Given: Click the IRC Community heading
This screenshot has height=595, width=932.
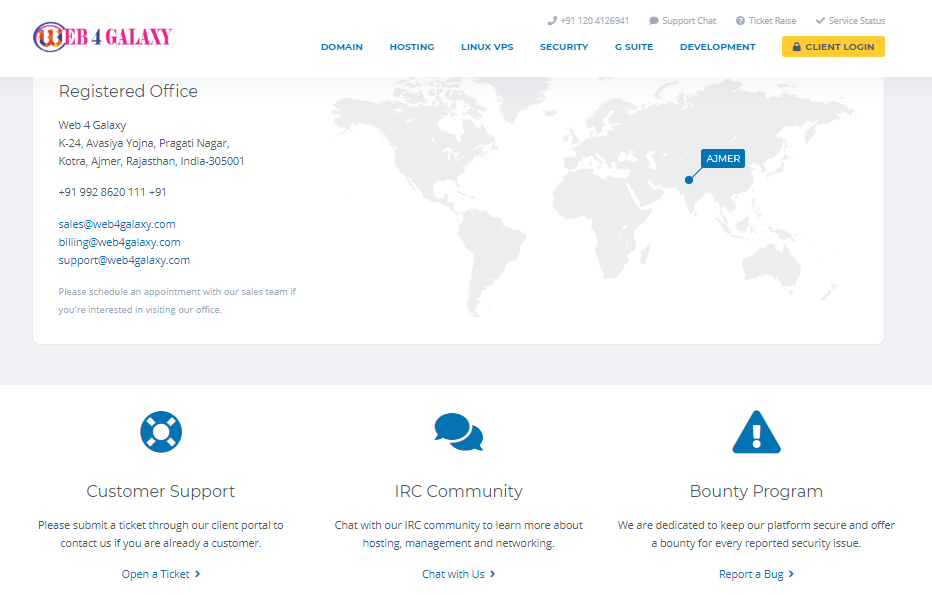Looking at the screenshot, I should (x=459, y=492).
